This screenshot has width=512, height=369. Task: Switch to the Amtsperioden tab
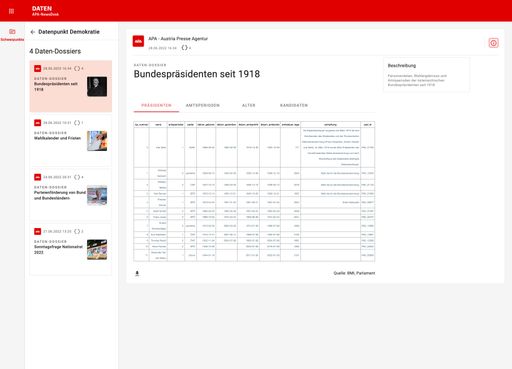(203, 105)
